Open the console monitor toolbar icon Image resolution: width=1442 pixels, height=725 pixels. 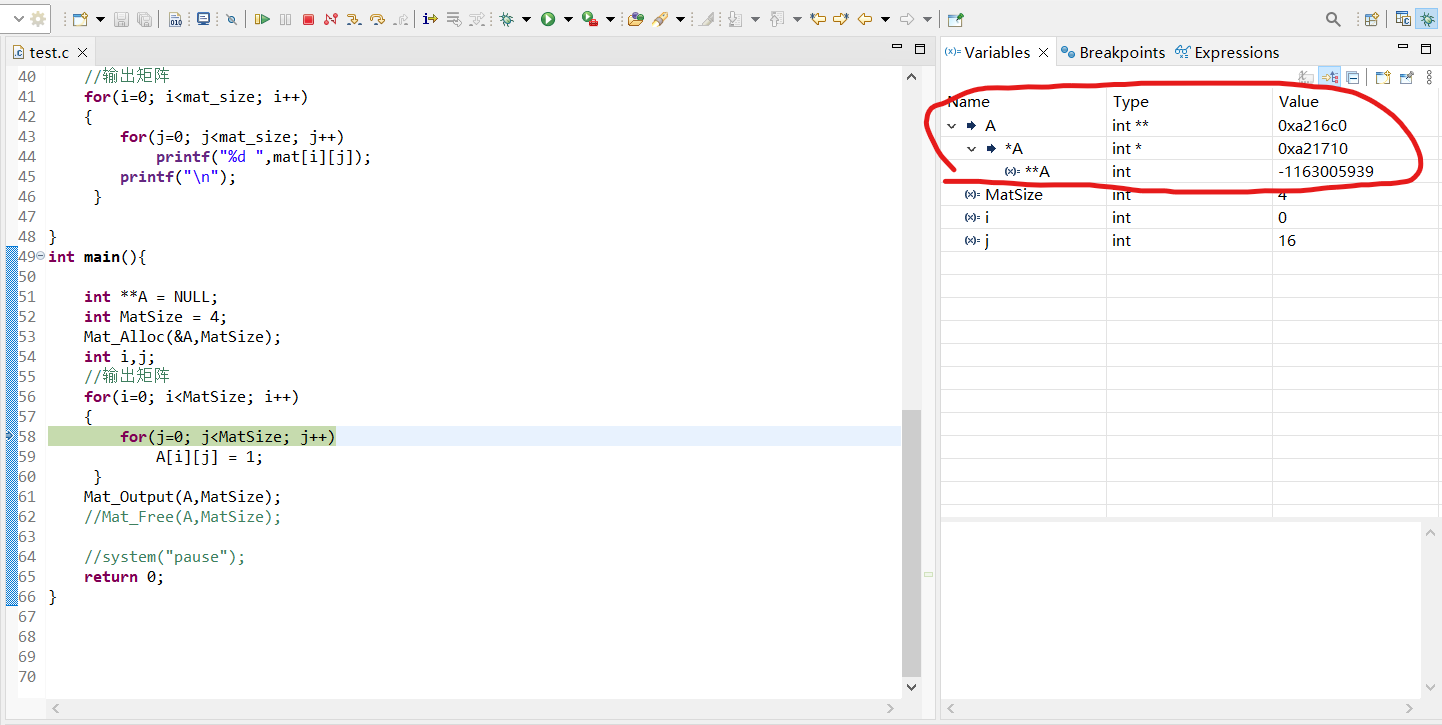203,19
